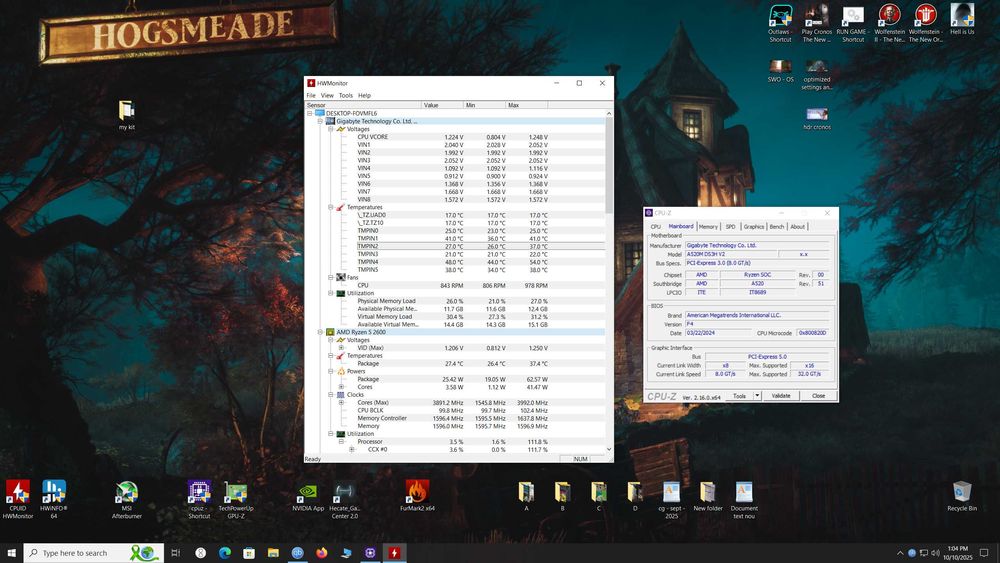1000x563 pixels.
Task: Switch to the Graphics tab in CPU-Z
Action: (x=754, y=227)
